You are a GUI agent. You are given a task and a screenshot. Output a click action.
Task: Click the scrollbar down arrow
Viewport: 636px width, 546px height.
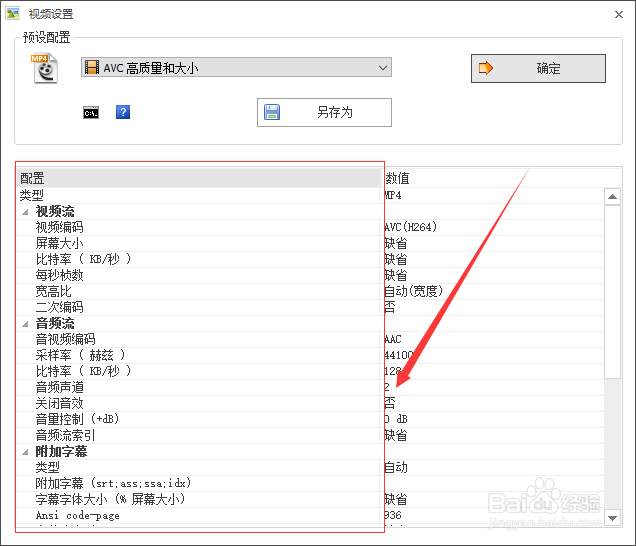coord(612,518)
